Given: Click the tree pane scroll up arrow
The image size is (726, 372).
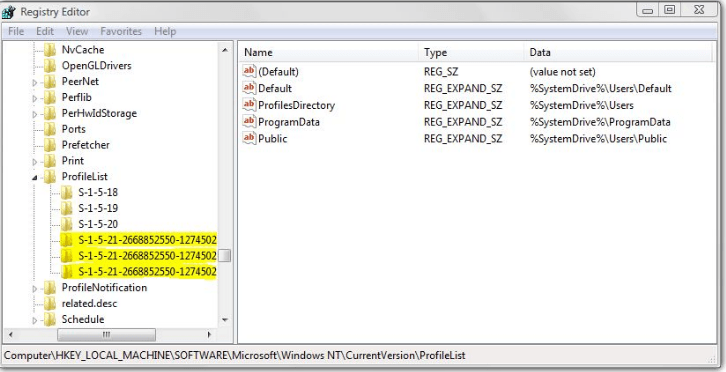Looking at the screenshot, I should pyautogui.click(x=225, y=50).
